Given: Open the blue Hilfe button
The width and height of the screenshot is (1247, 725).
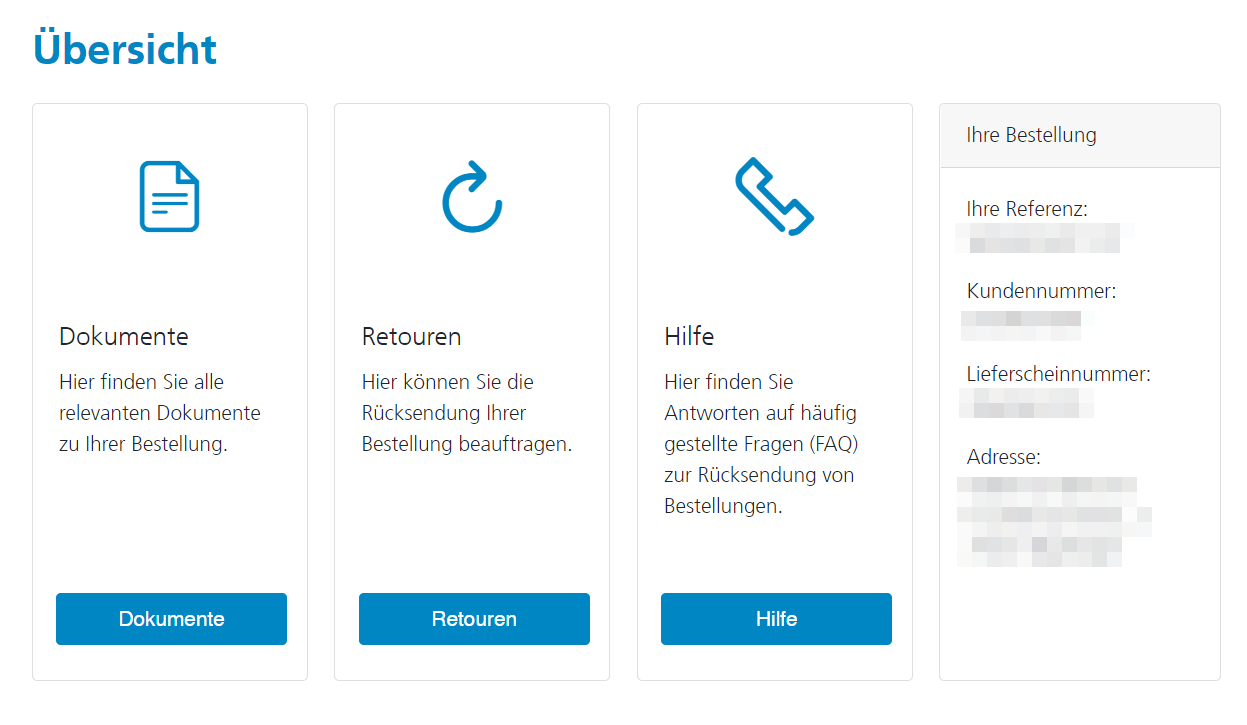Looking at the screenshot, I should click(x=776, y=619).
